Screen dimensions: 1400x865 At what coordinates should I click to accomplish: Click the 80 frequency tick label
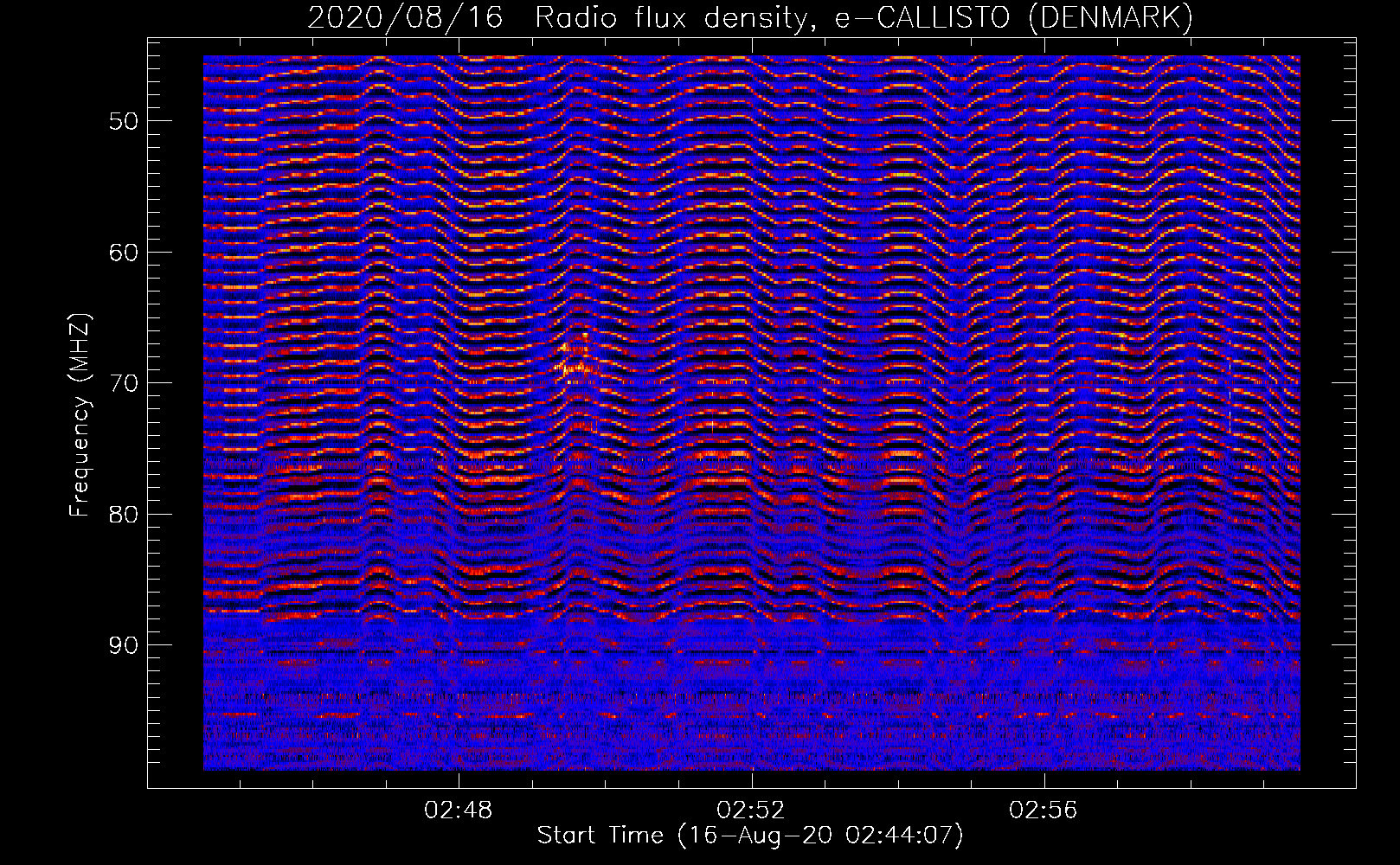coord(123,514)
